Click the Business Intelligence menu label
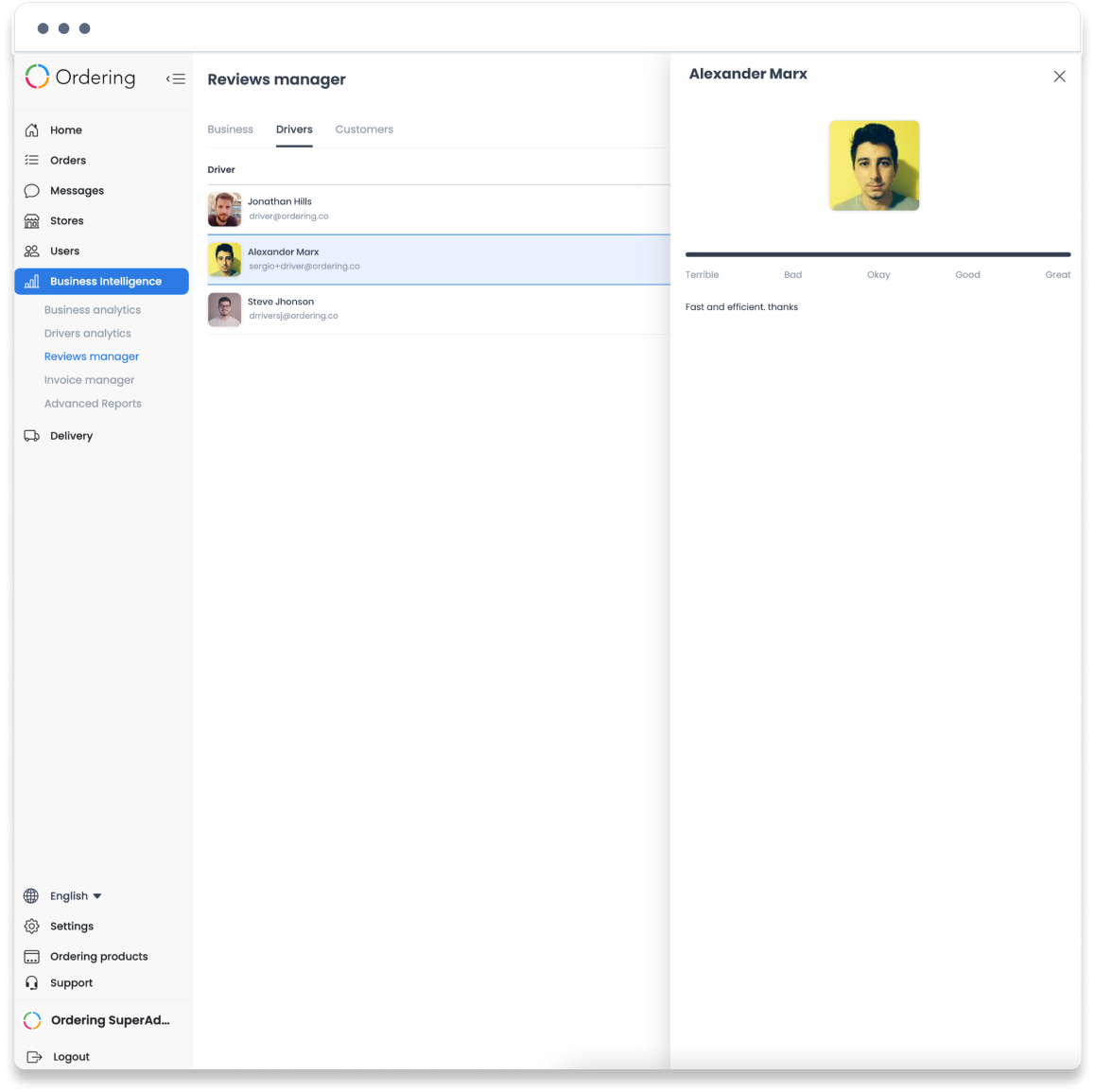The image size is (1095, 1092). pos(106,282)
